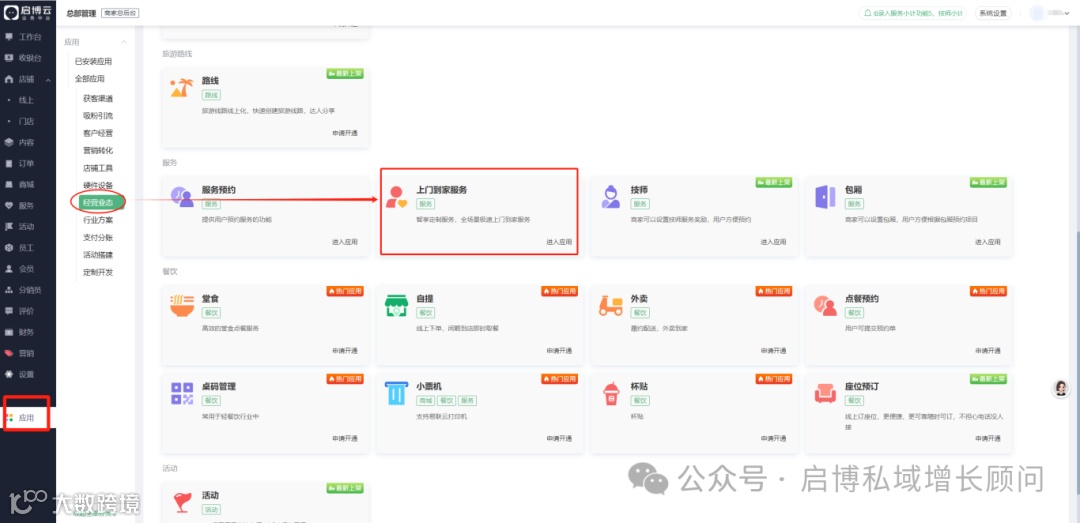1080x523 pixels.
Task: Click the 技师 technician icon
Action: [610, 197]
